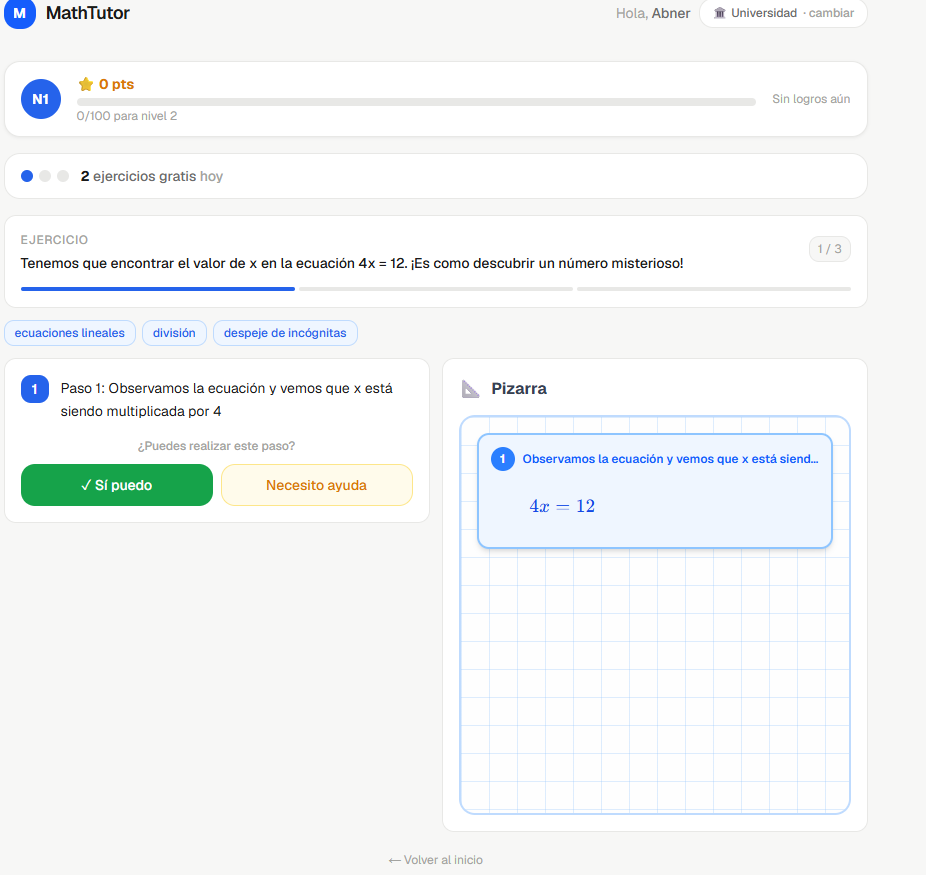The width and height of the screenshot is (926, 875).
Task: Select the second free exercise dot
Action: (x=45, y=176)
